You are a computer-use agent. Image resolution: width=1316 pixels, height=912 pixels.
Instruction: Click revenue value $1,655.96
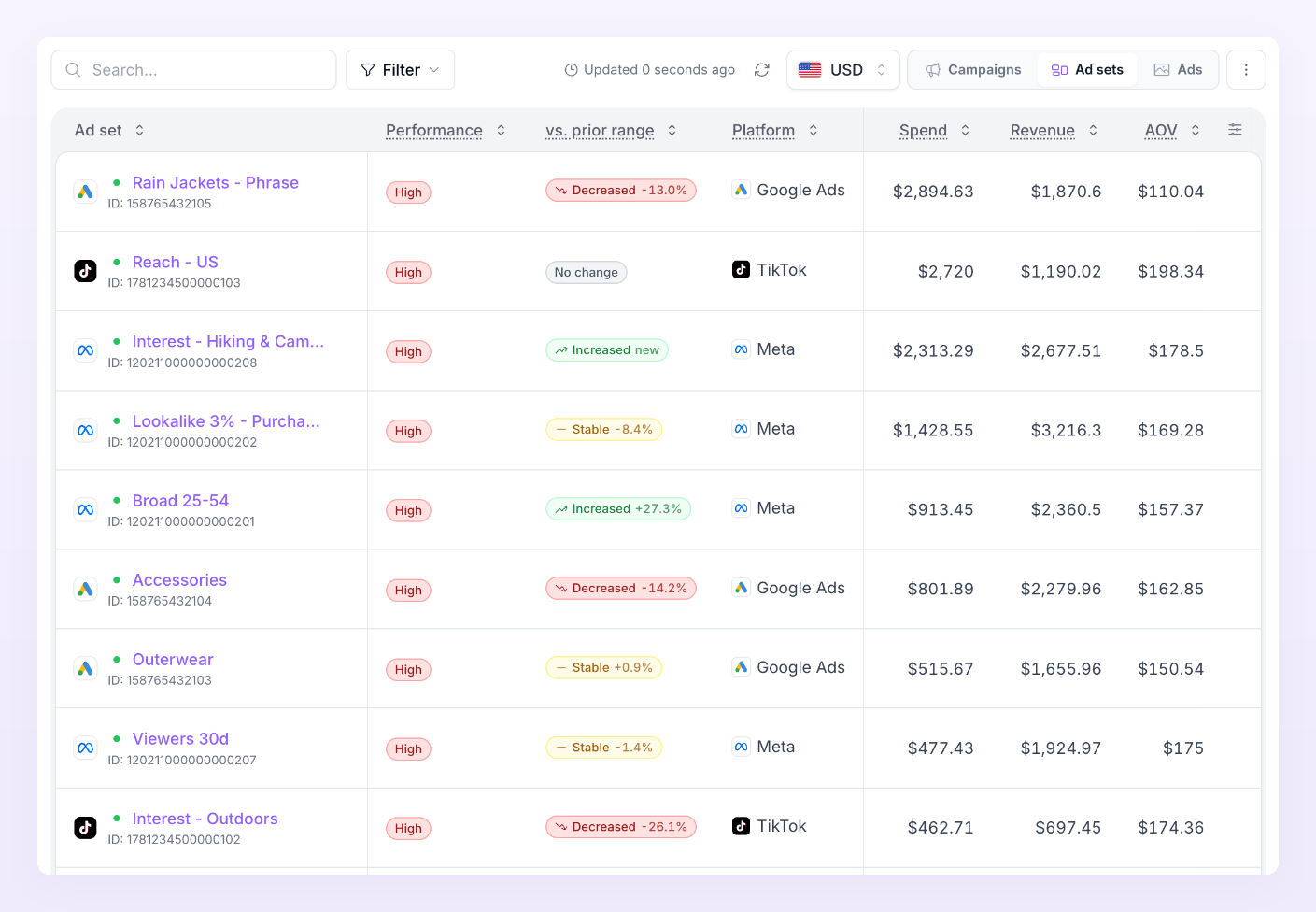(1061, 669)
